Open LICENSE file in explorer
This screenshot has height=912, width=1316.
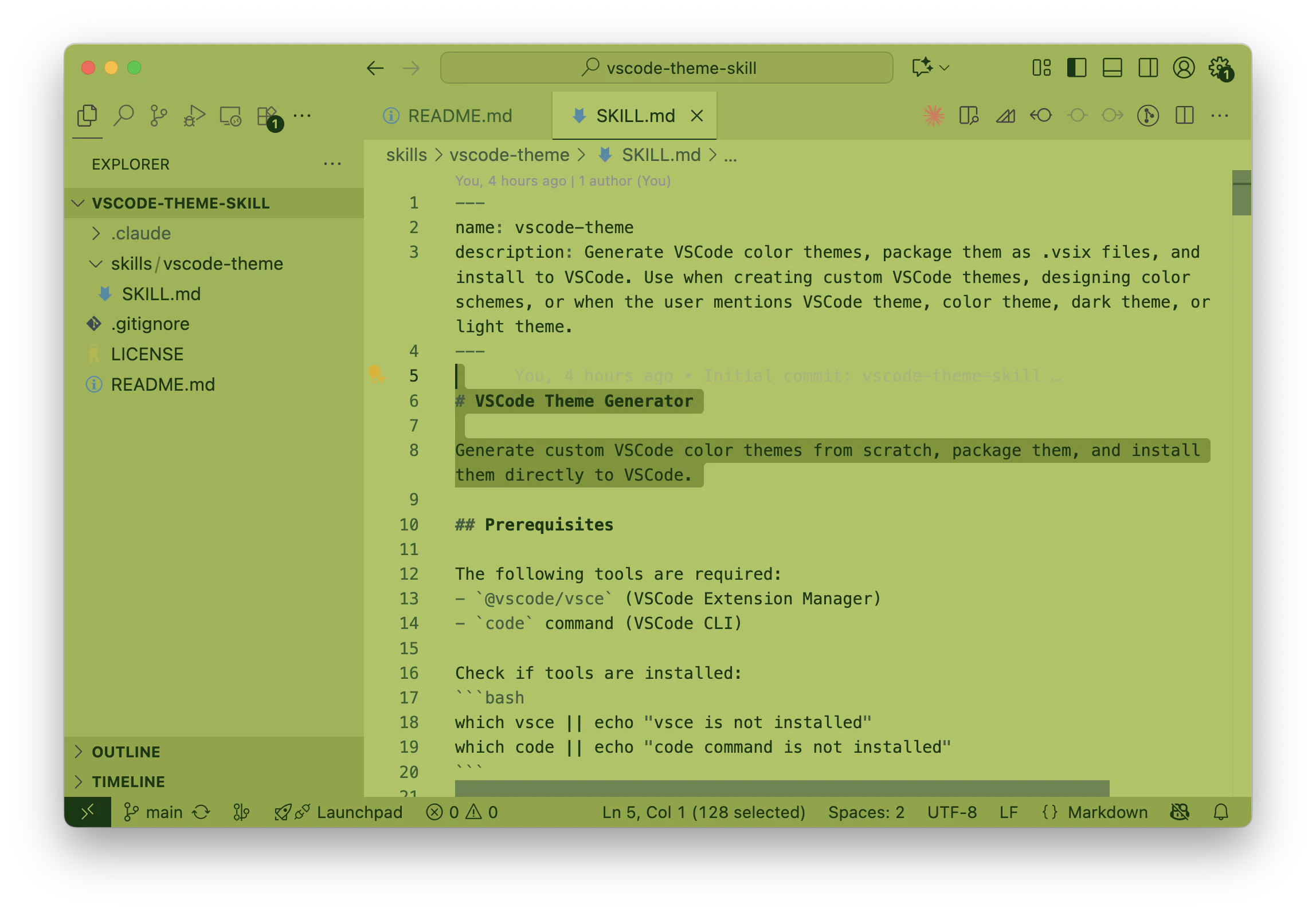coord(214,354)
